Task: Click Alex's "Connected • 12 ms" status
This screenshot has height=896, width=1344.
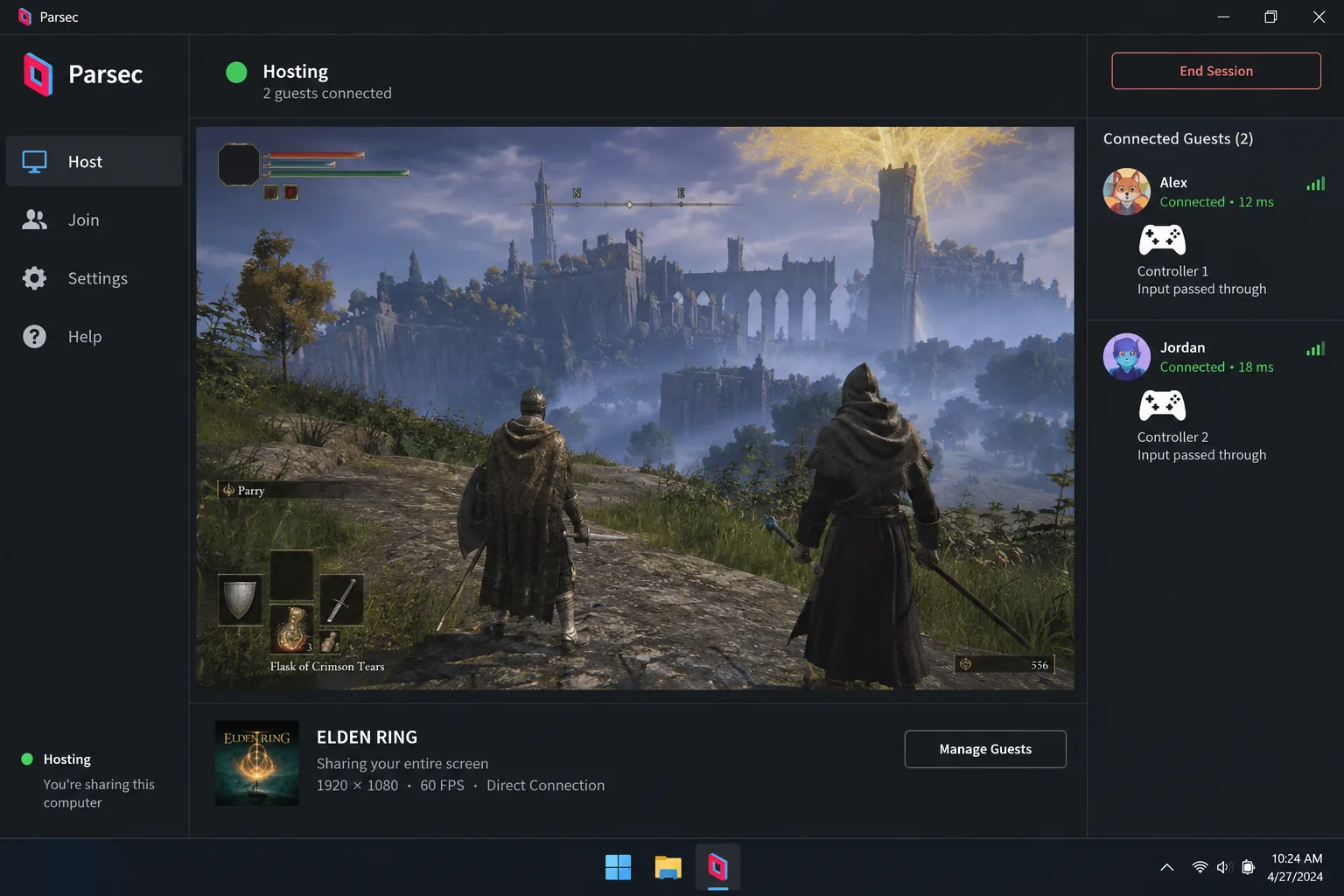Action: coord(1216,202)
